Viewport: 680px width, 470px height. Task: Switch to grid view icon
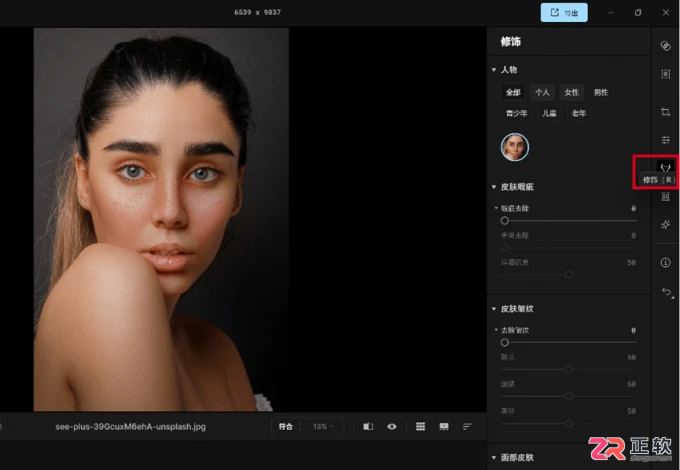(420, 427)
